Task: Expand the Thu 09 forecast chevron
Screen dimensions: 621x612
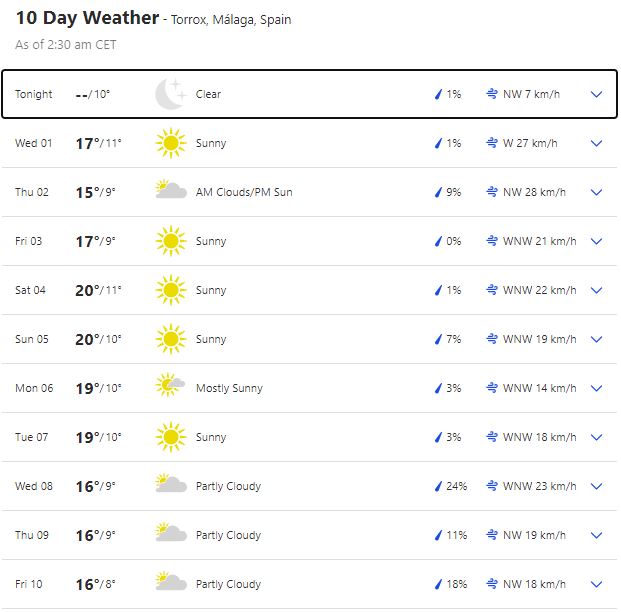Action: point(597,535)
